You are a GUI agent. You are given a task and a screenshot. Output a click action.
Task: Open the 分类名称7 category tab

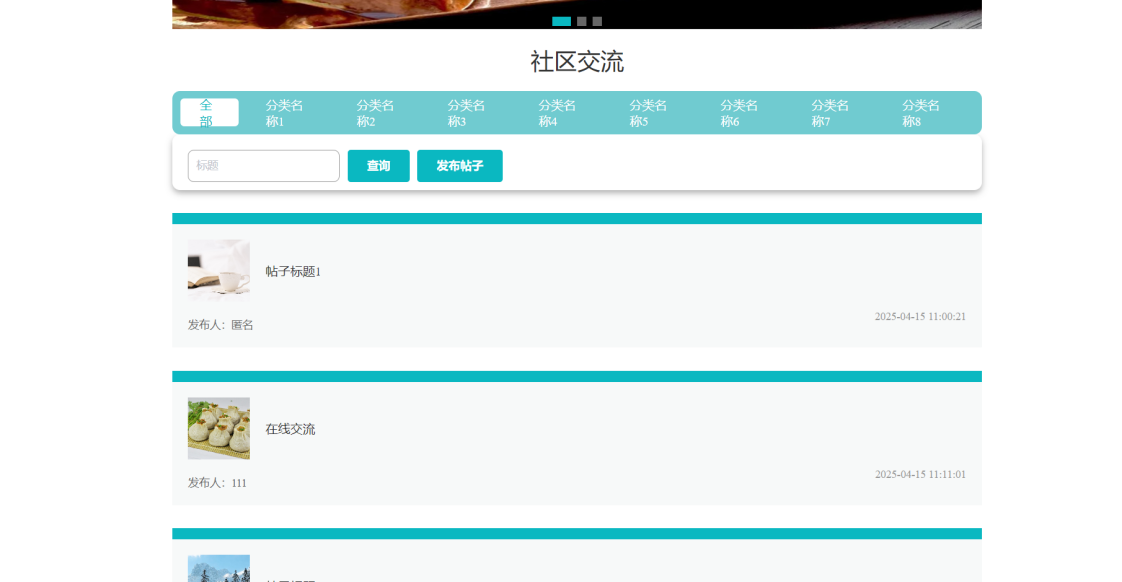pyautogui.click(x=830, y=113)
